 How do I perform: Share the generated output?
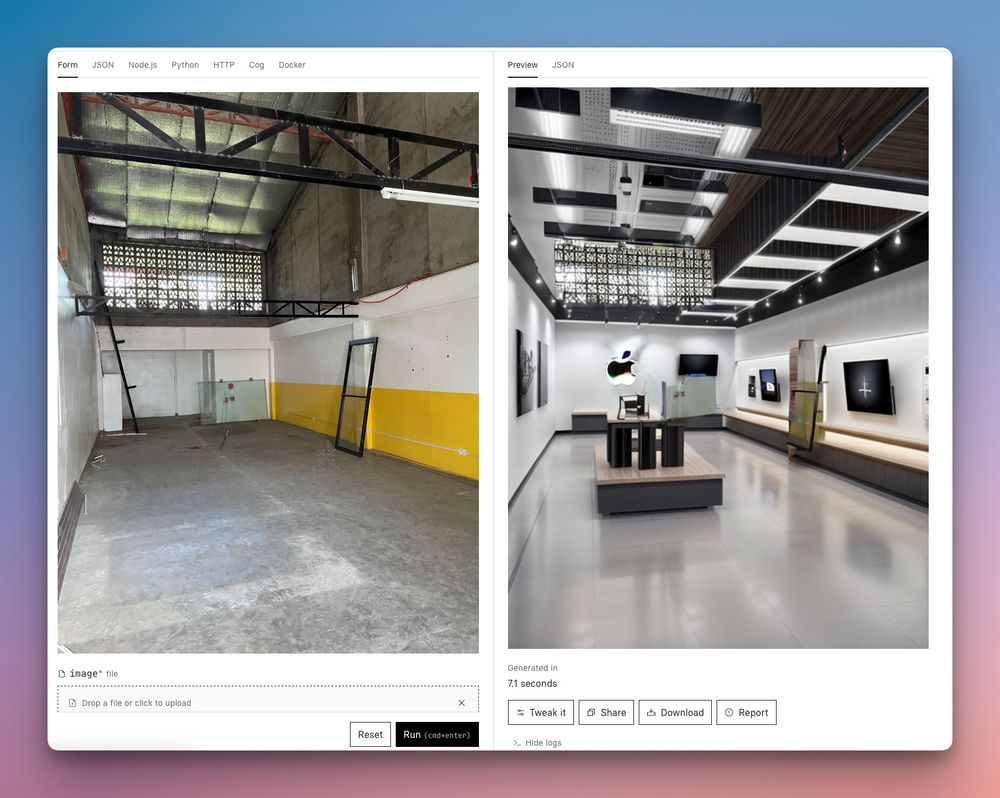(607, 713)
